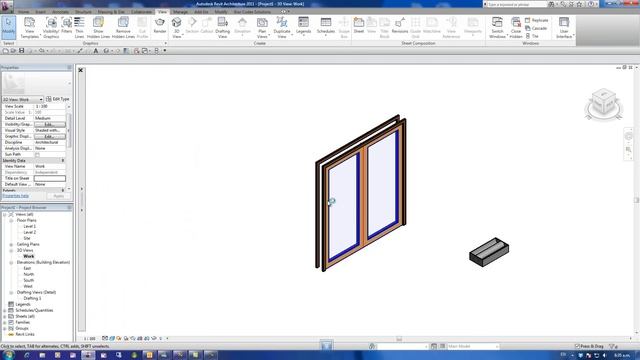Create a new Sheet

[x=359, y=25]
